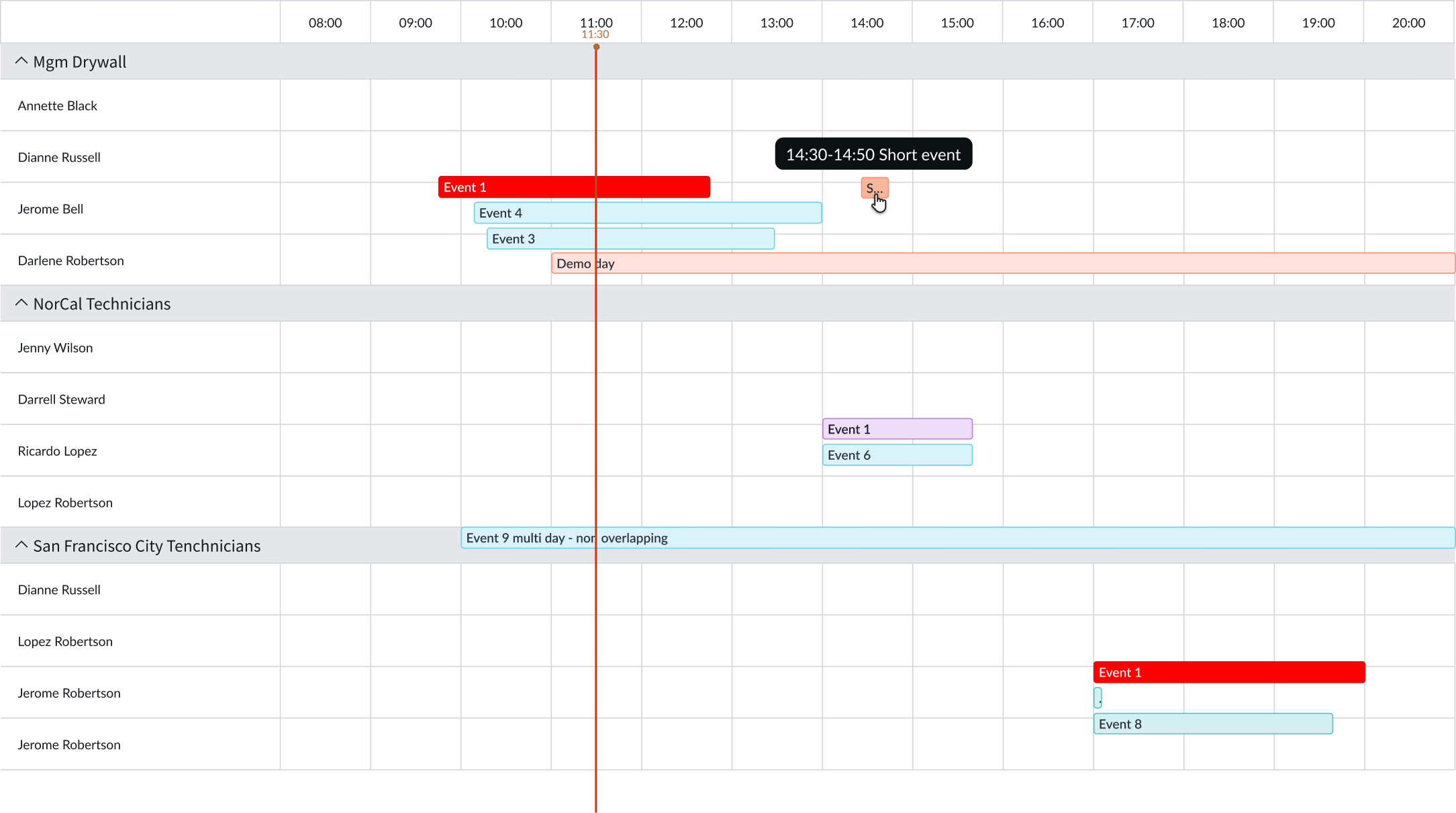Image resolution: width=1456 pixels, height=813 pixels.
Task: Open Event 4 in Jerome Bell's row
Action: coord(646,212)
